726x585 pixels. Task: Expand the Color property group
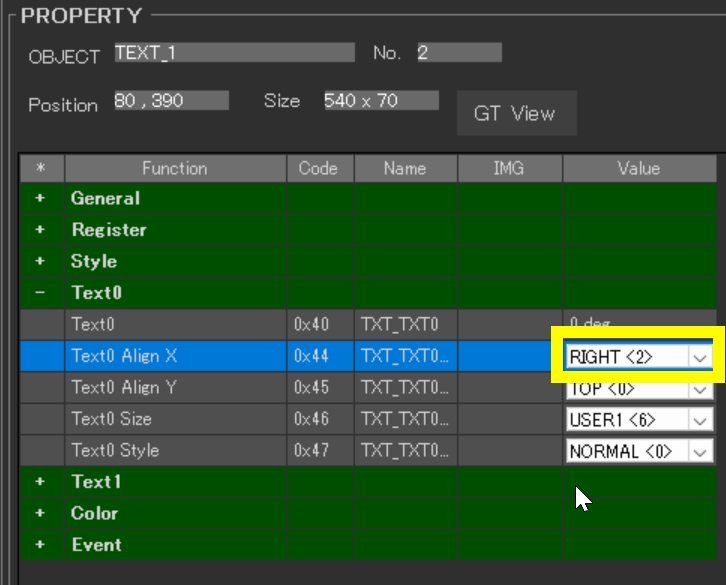(x=41, y=513)
